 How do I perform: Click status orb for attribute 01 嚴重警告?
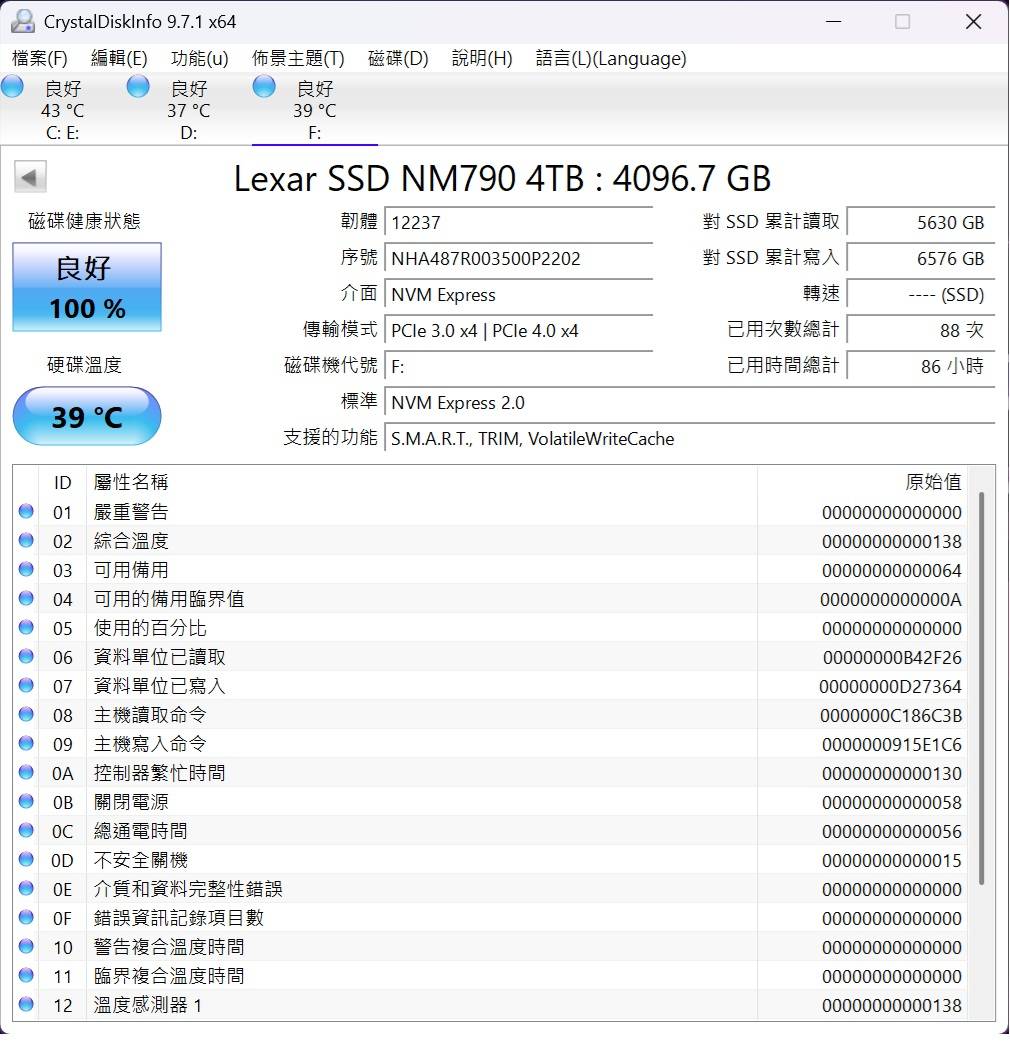pos(26,512)
